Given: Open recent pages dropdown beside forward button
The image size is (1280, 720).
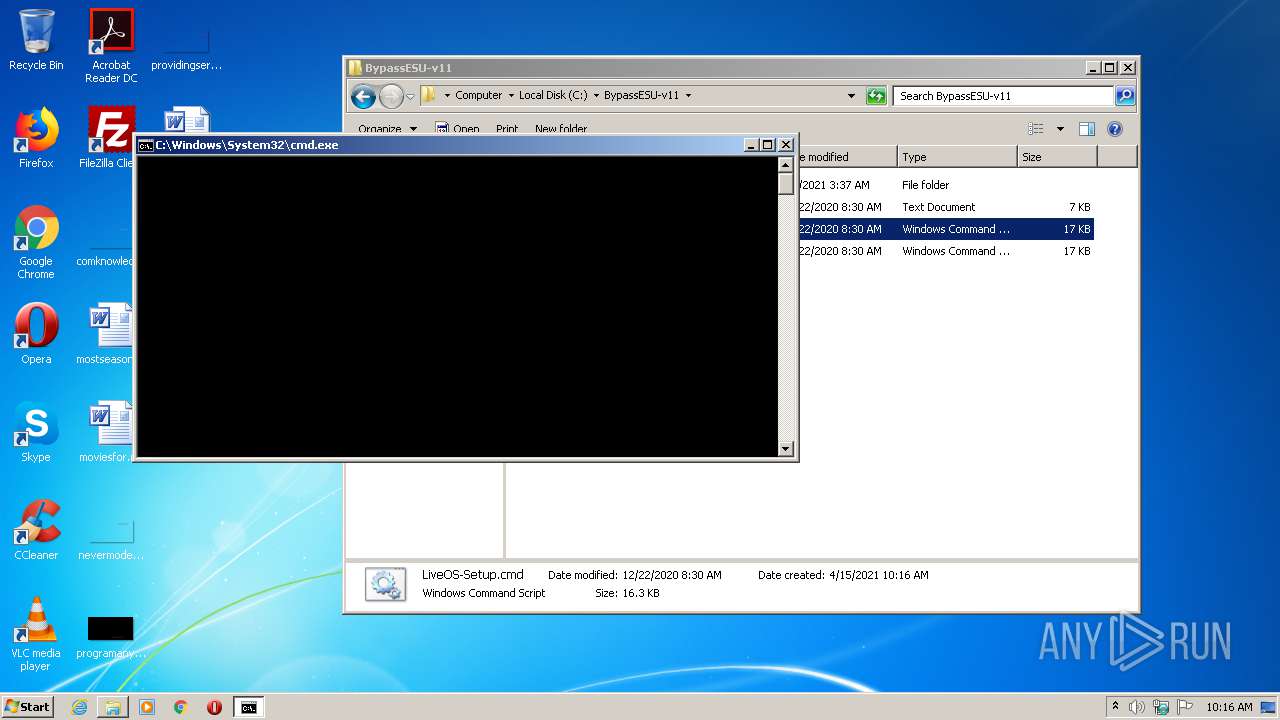Looking at the screenshot, I should coord(410,97).
